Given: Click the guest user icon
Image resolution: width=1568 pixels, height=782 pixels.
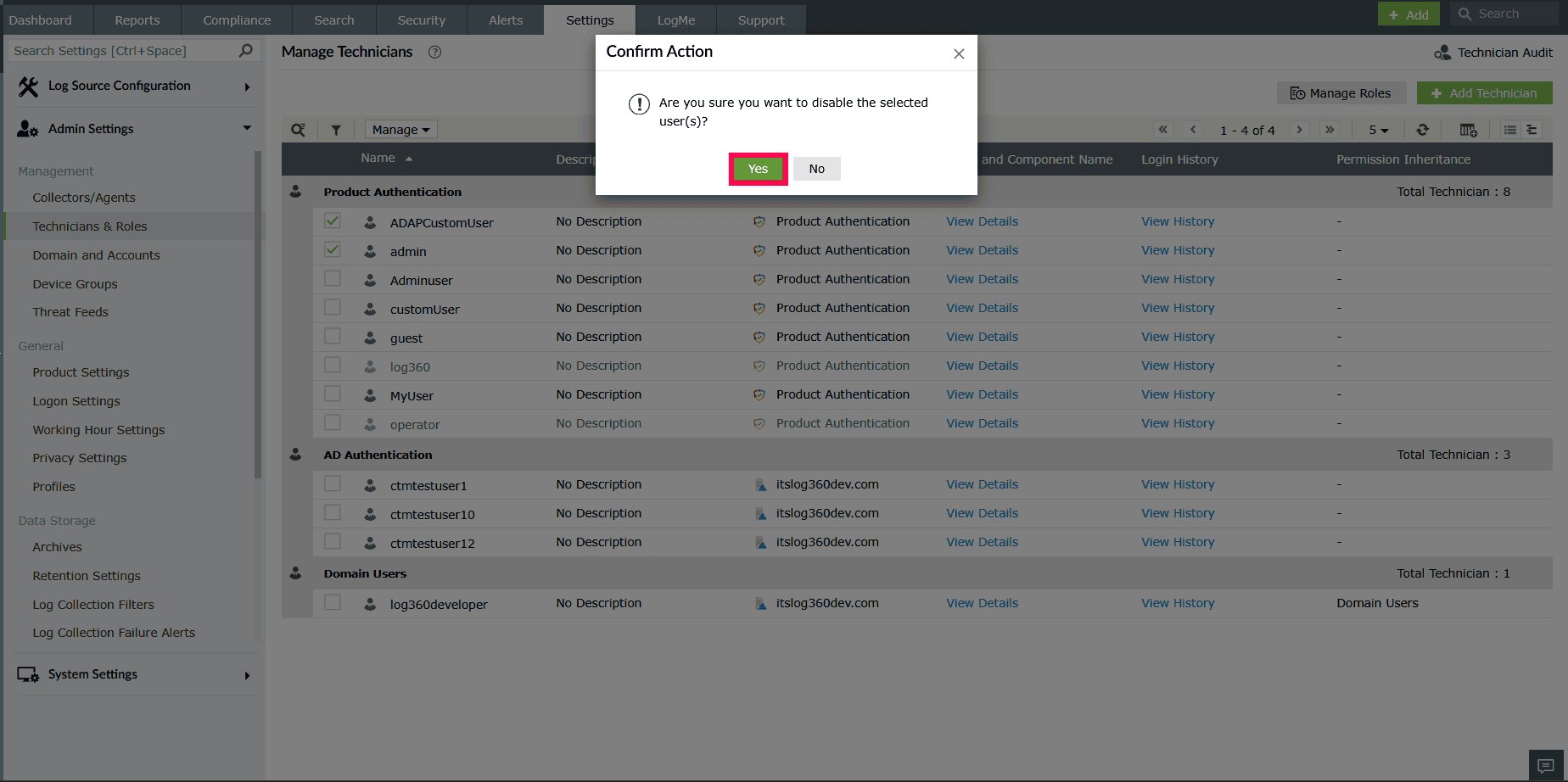Looking at the screenshot, I should 370,338.
